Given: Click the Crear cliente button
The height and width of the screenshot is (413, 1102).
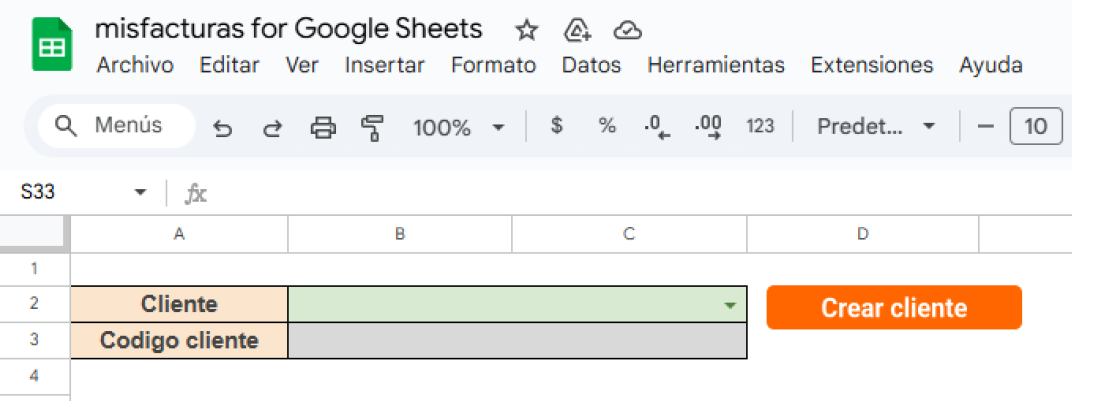Looking at the screenshot, I should [894, 308].
